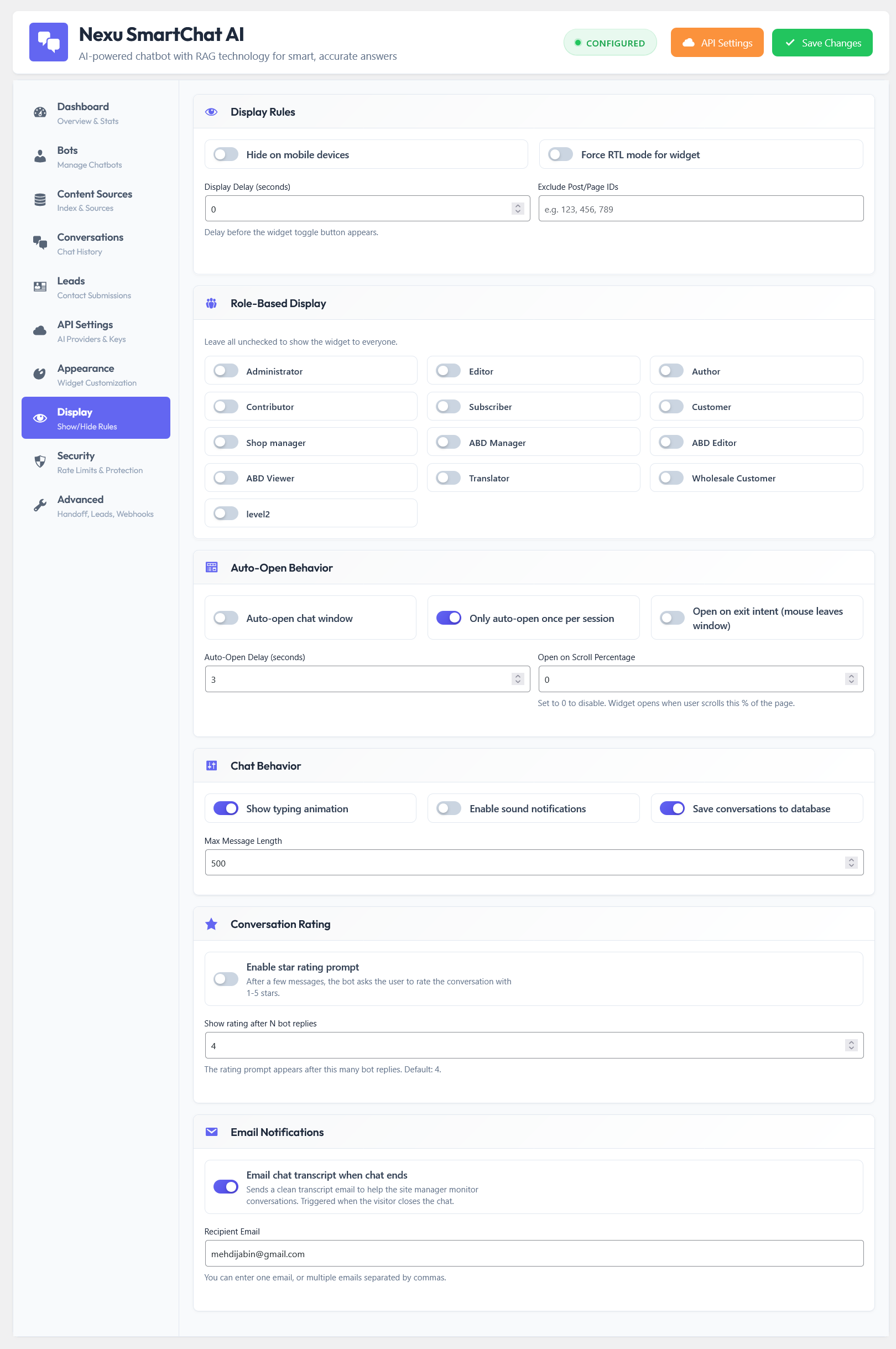Screen dimensions: 896x1349
Task: Toggle Hide on mobile devices switch
Action: point(226,154)
